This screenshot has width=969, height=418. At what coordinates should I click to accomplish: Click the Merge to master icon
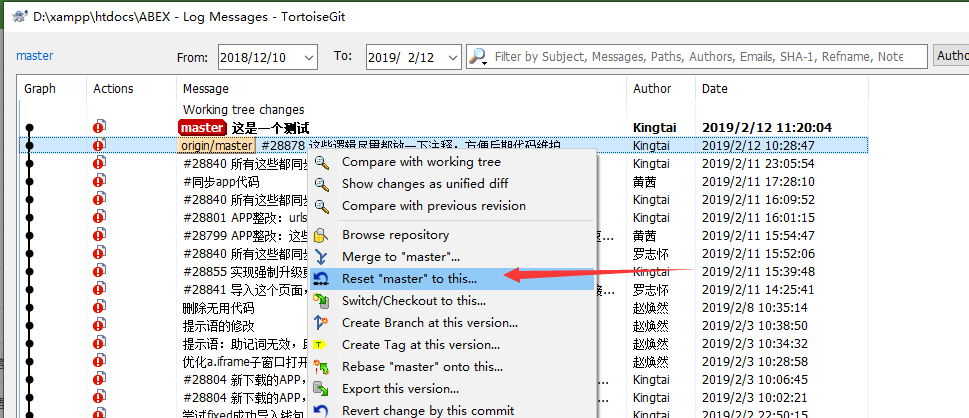pyautogui.click(x=321, y=257)
